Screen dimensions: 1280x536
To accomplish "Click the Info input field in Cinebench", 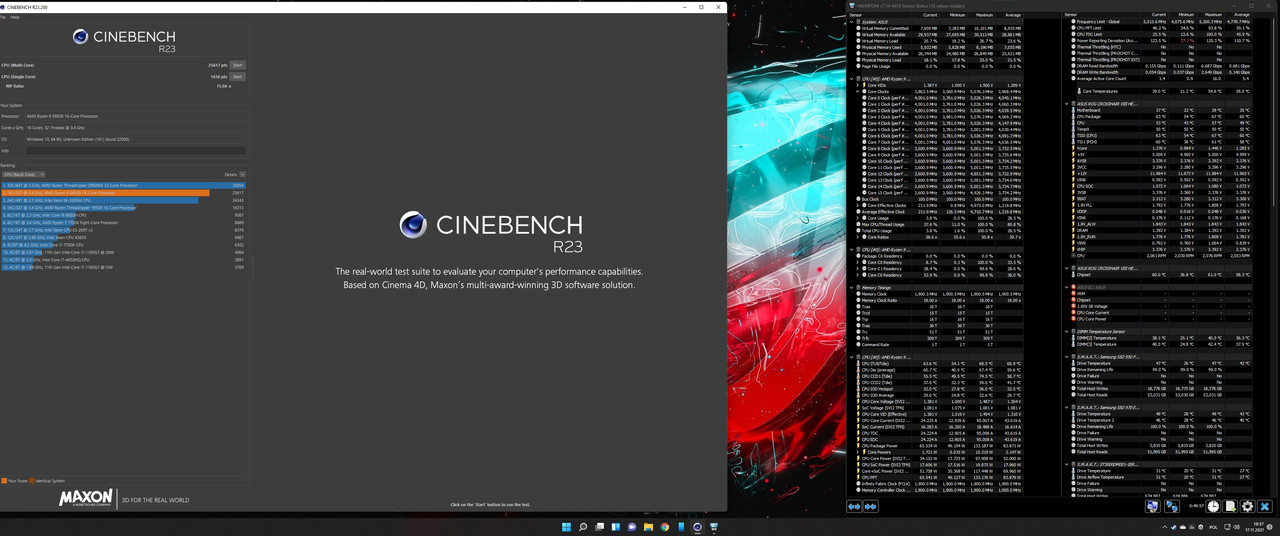I will [136, 151].
